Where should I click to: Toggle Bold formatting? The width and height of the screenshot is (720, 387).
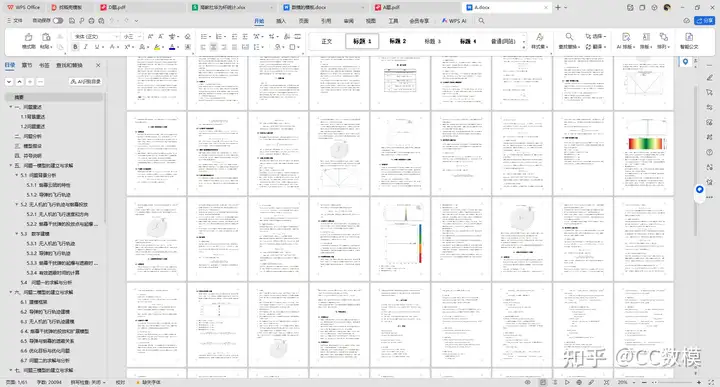(x=75, y=47)
